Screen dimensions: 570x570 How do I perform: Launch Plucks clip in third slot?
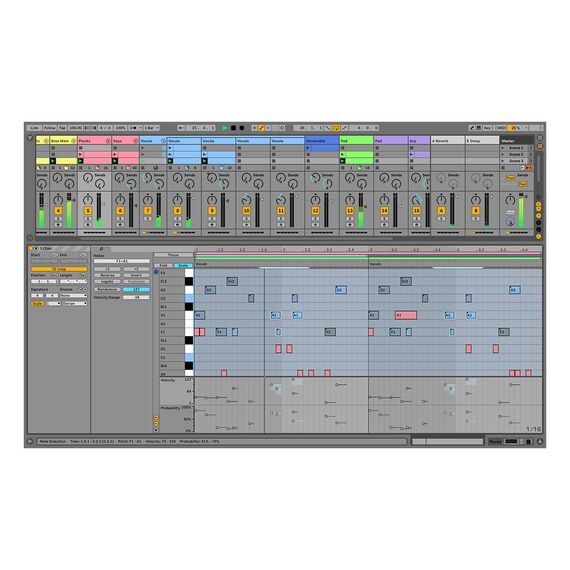(x=81, y=161)
